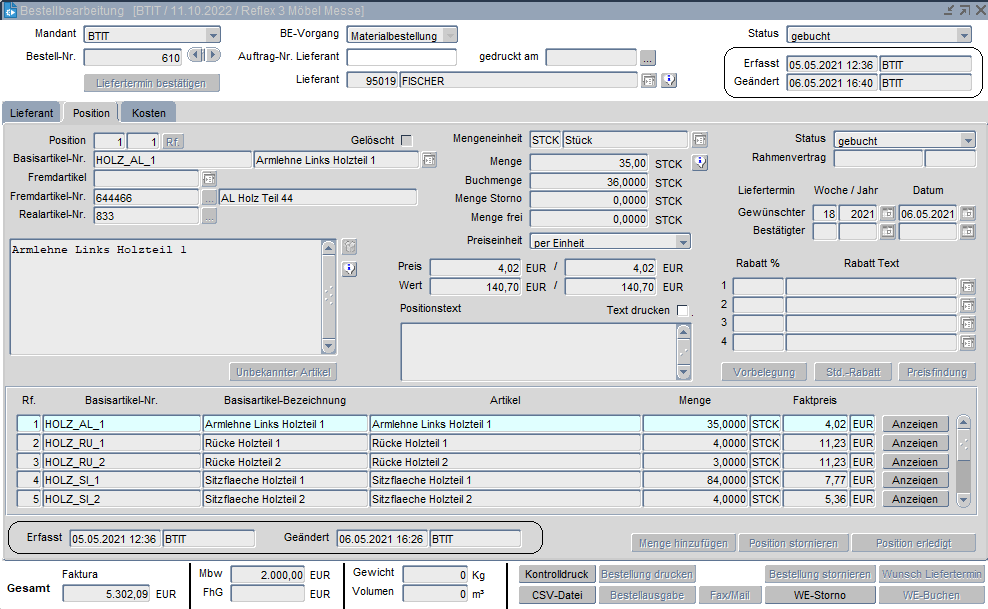Open the Lieferant lookup list icon
The image size is (988, 609).
(x=648, y=81)
